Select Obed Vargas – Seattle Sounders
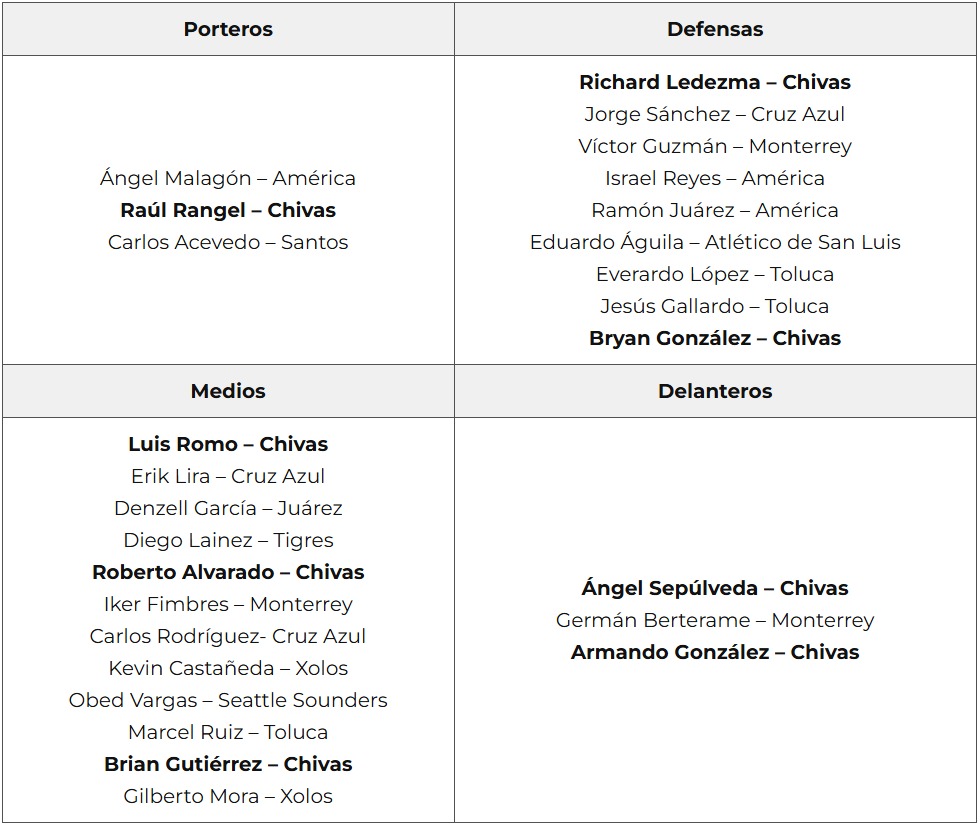The image size is (980, 825). pyautogui.click(x=228, y=700)
